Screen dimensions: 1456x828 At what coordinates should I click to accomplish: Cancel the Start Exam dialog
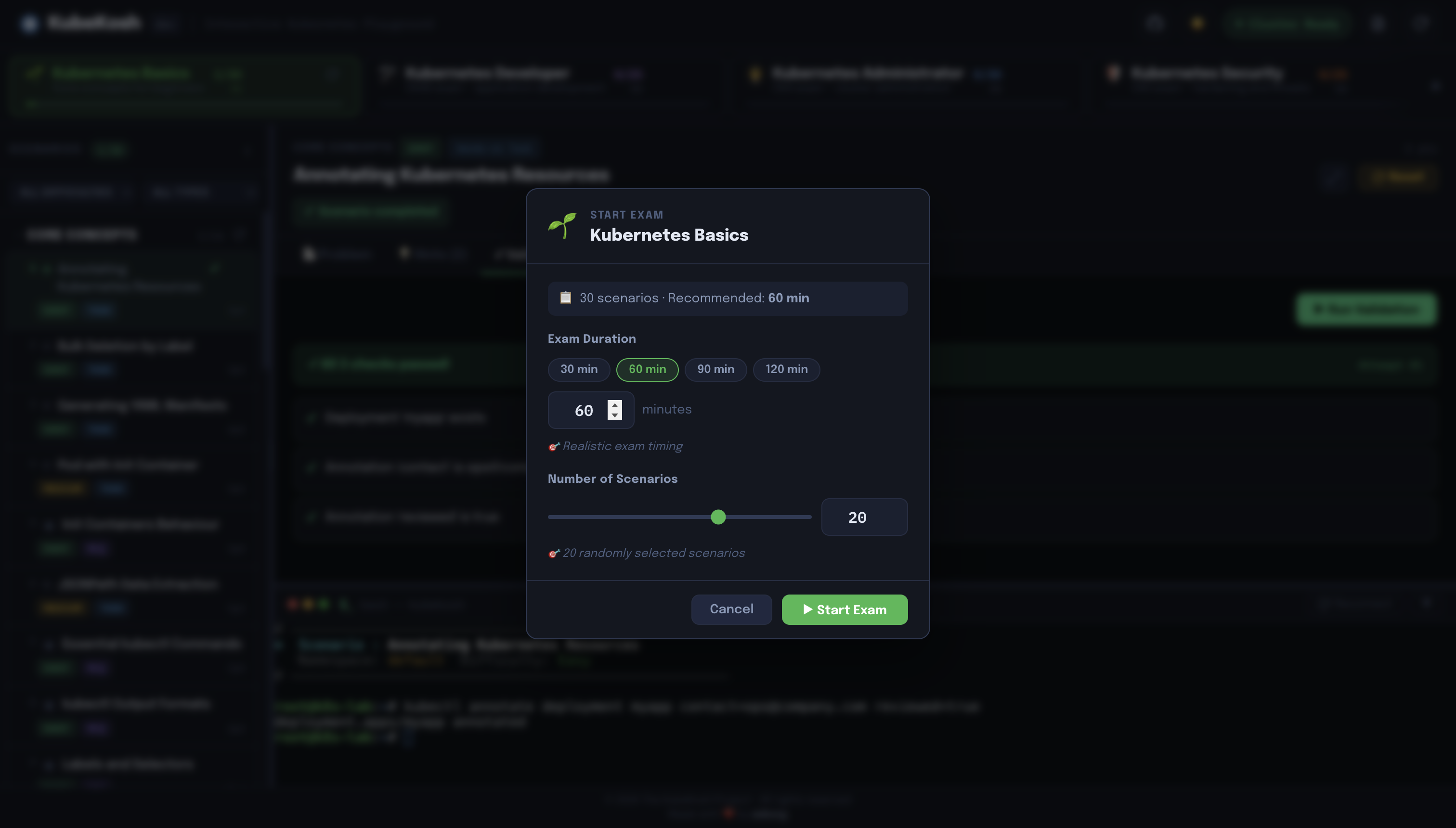pyautogui.click(x=731, y=609)
